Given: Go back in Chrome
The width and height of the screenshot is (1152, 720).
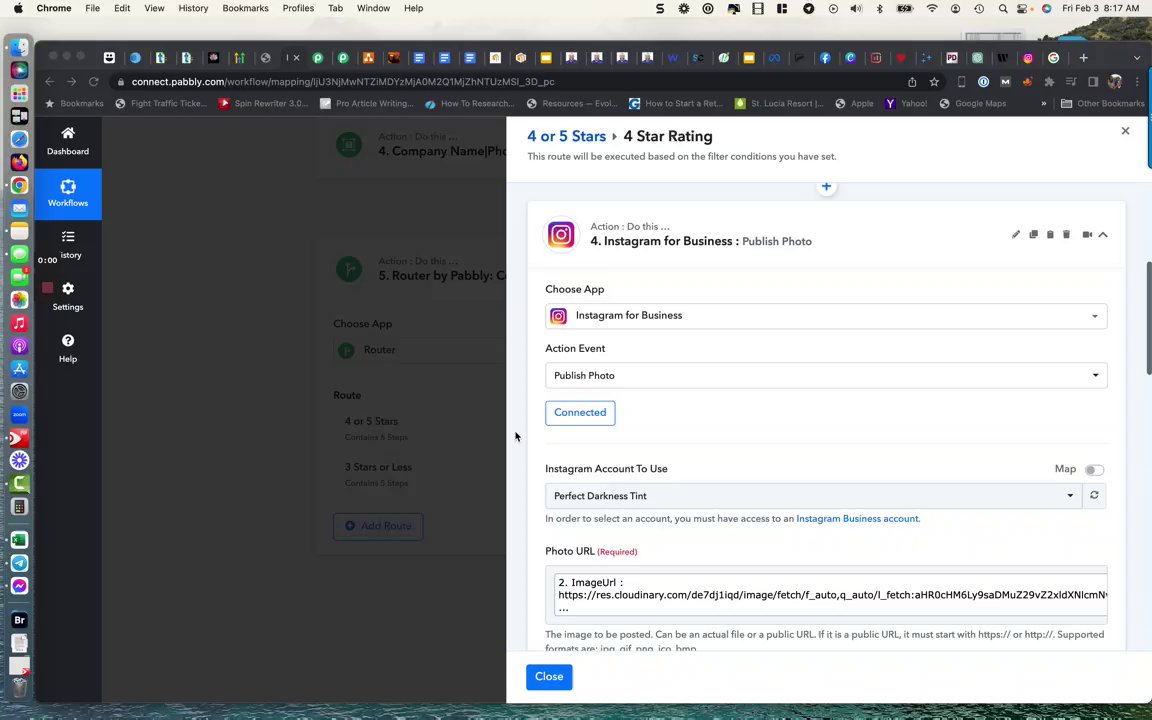Looking at the screenshot, I should click(x=49, y=82).
